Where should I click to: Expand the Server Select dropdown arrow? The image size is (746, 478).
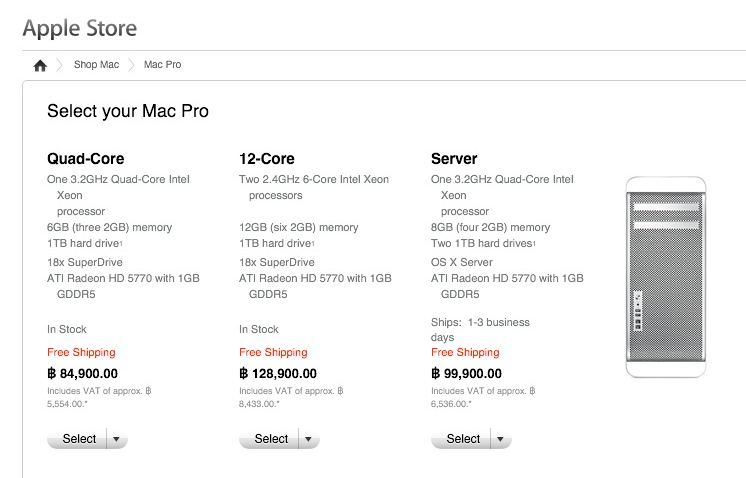click(x=501, y=439)
